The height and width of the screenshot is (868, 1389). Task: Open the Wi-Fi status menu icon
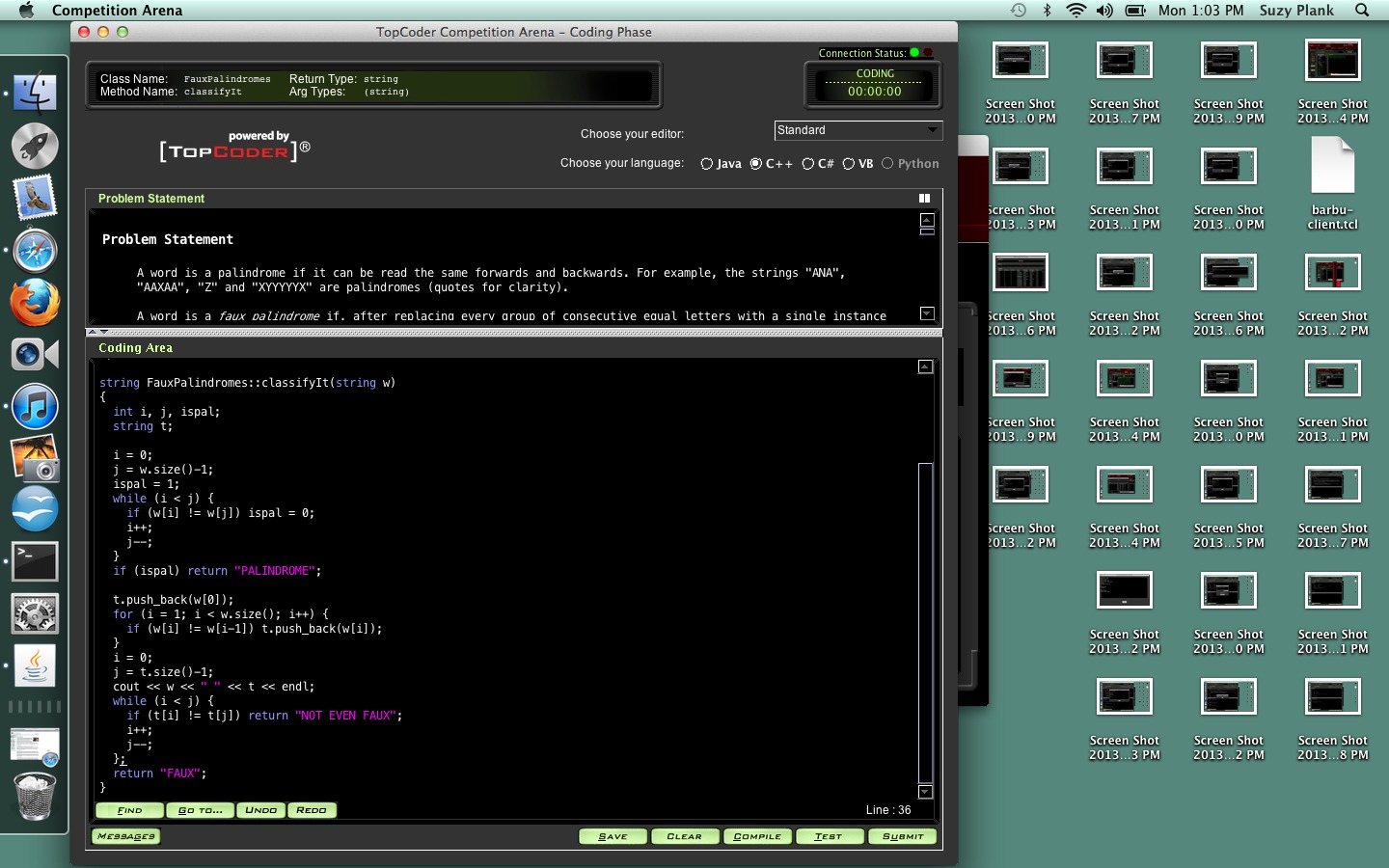[x=1076, y=11]
